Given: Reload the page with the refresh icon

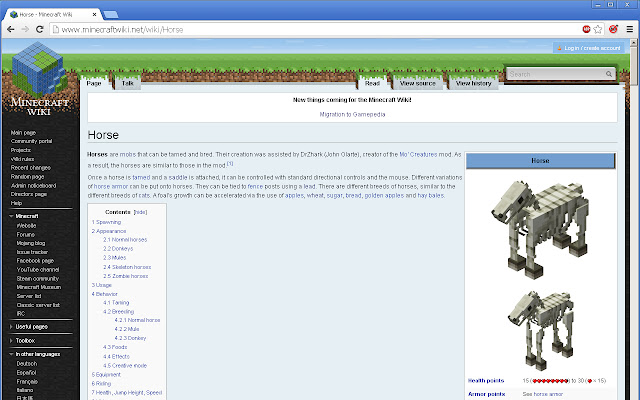Looking at the screenshot, I should click(40, 29).
